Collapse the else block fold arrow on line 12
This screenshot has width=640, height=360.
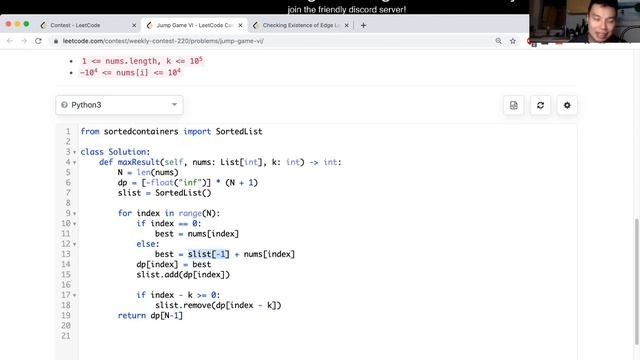[x=74, y=244]
